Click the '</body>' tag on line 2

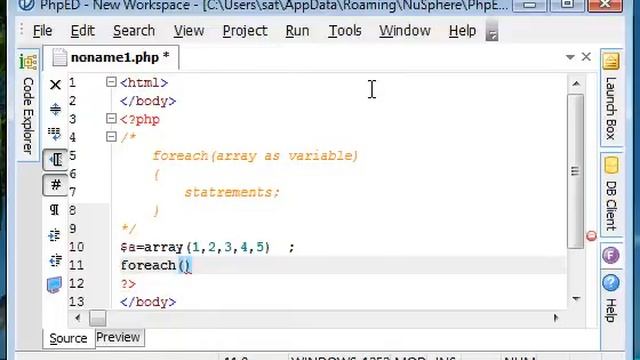(x=148, y=101)
